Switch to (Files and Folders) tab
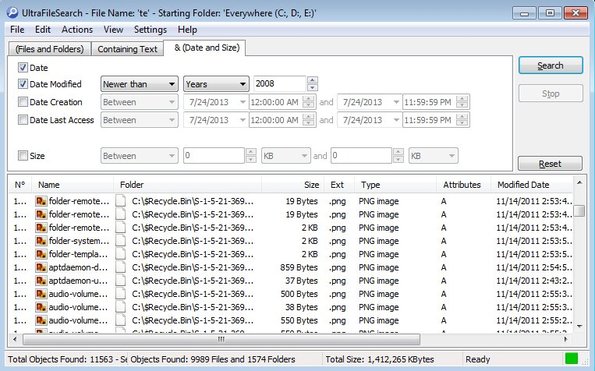The image size is (595, 371). click(50, 49)
